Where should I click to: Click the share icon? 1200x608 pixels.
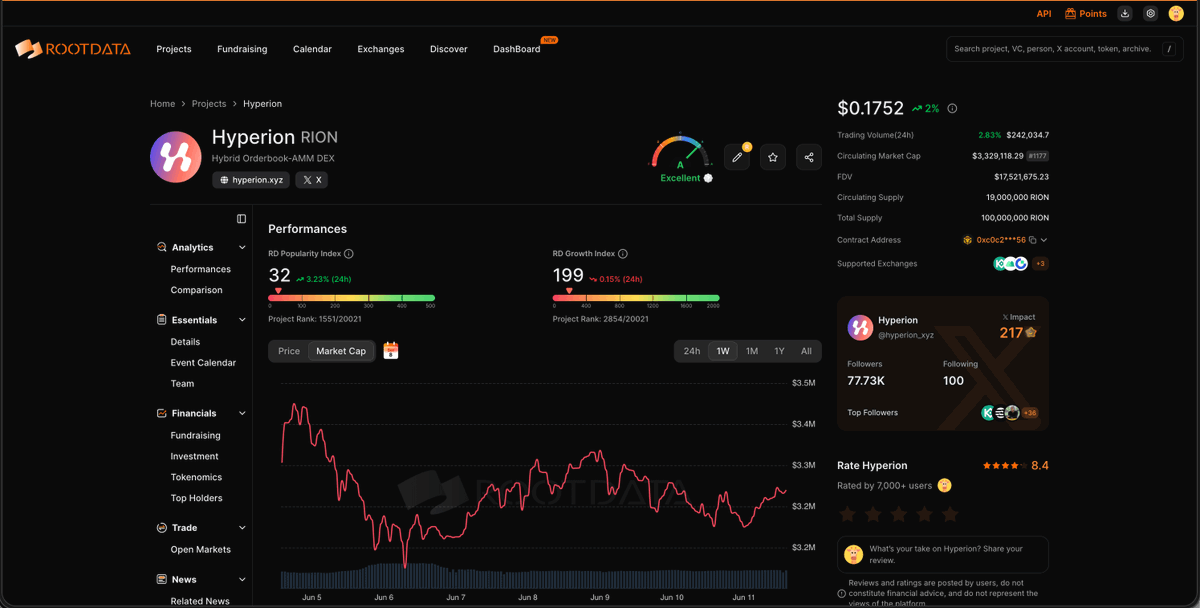[x=809, y=157]
